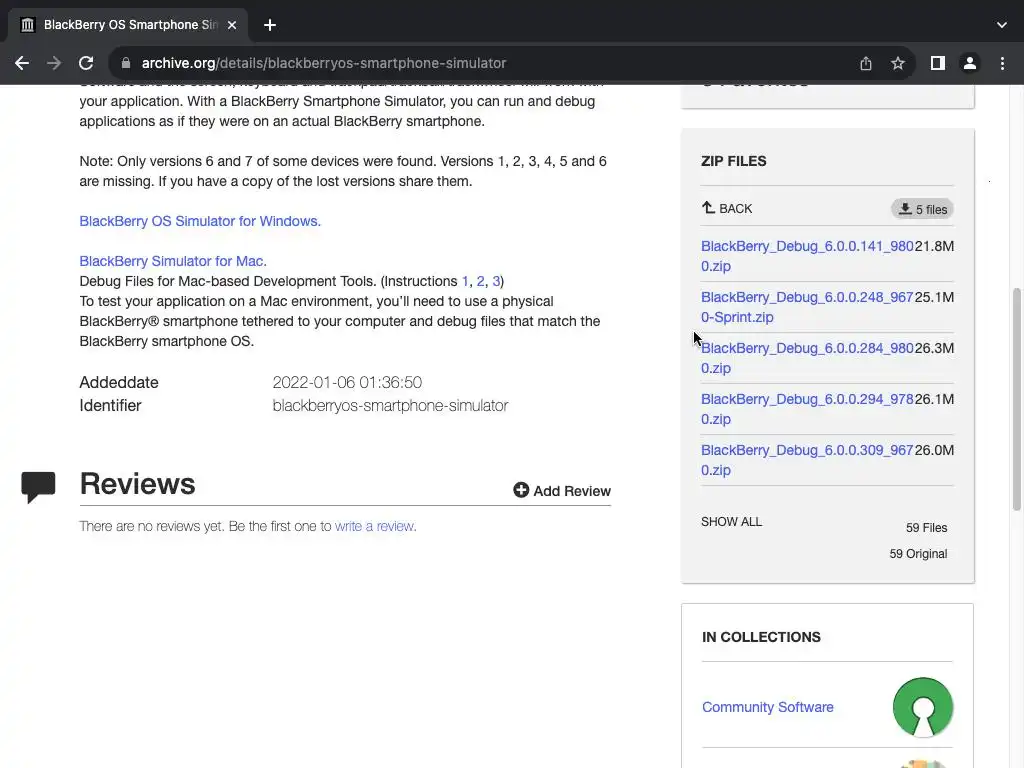Click the Reviews heading

click(x=137, y=484)
